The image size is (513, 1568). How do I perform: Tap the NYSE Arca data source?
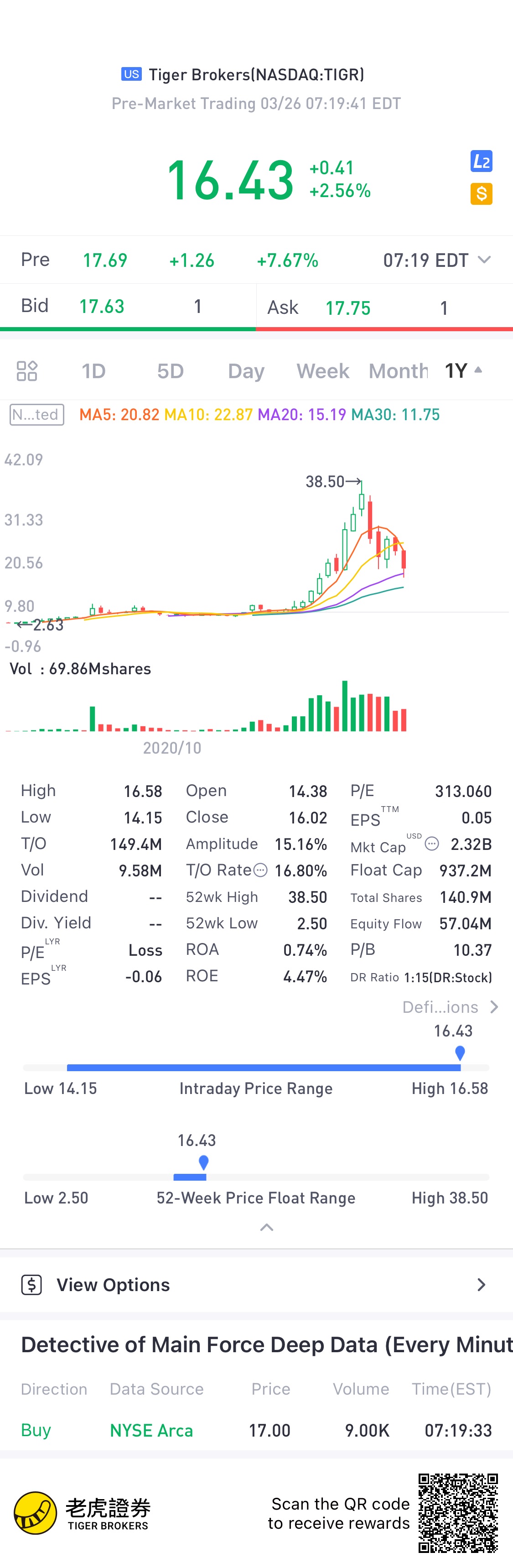click(x=151, y=1430)
